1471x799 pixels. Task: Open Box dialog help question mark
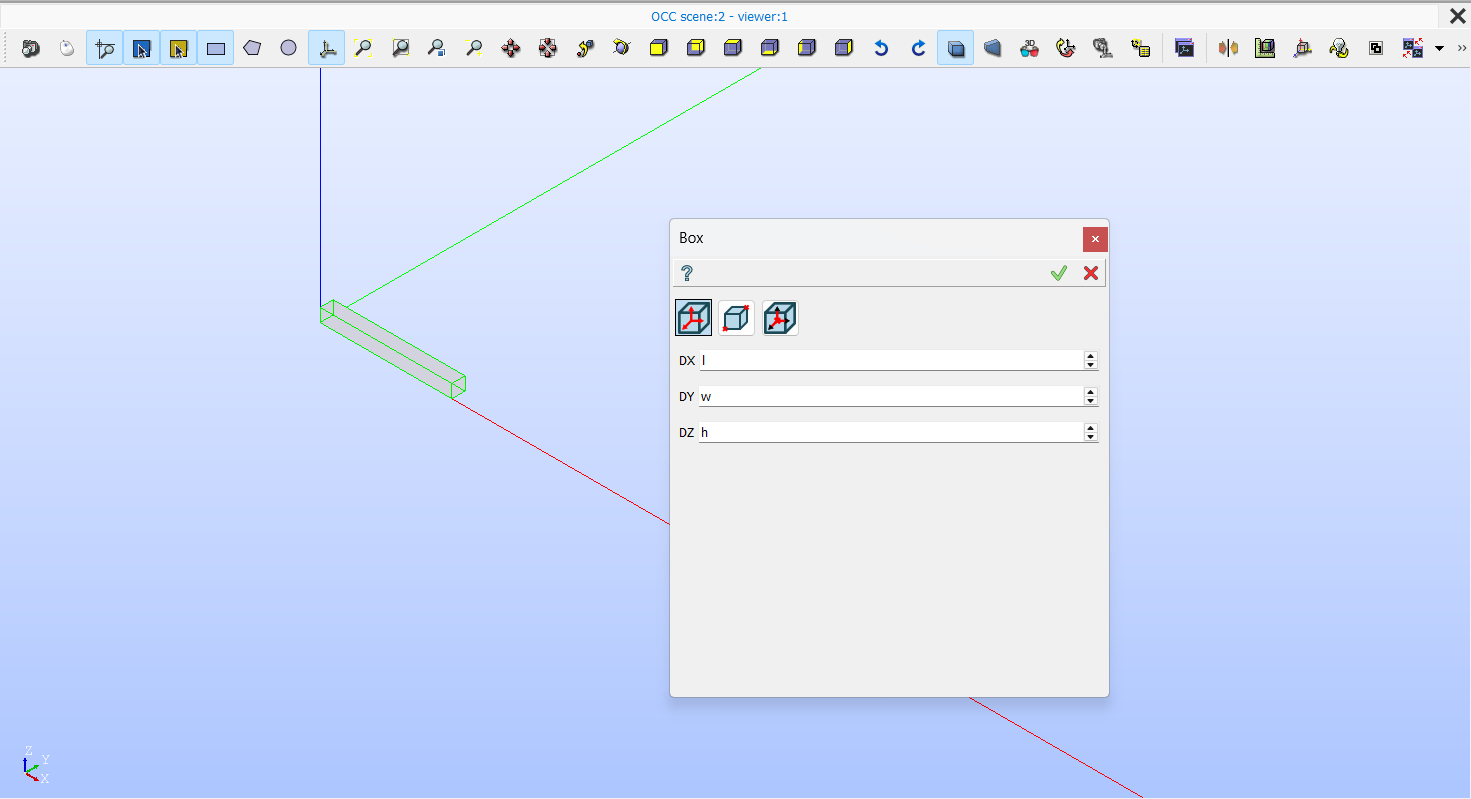(x=687, y=273)
